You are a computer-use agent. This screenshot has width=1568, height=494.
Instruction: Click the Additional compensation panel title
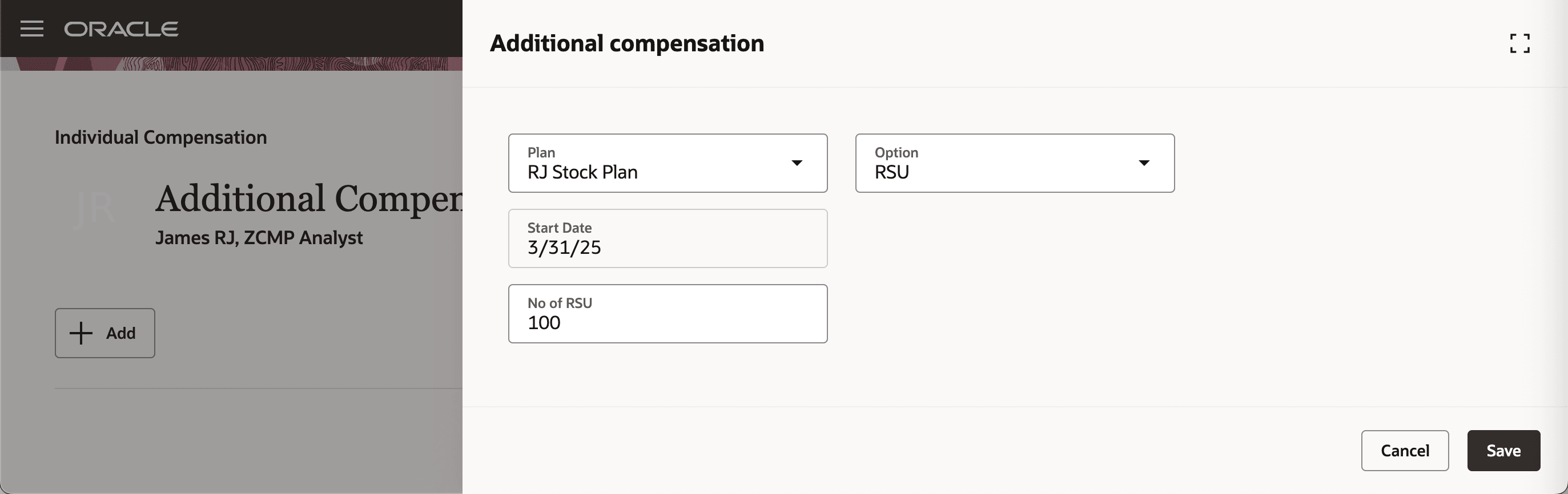[x=628, y=43]
